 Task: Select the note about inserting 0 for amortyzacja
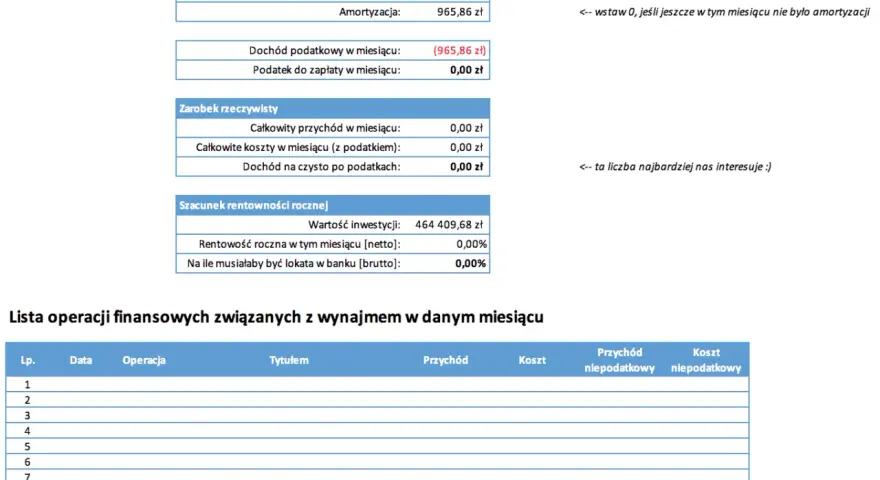tap(724, 12)
